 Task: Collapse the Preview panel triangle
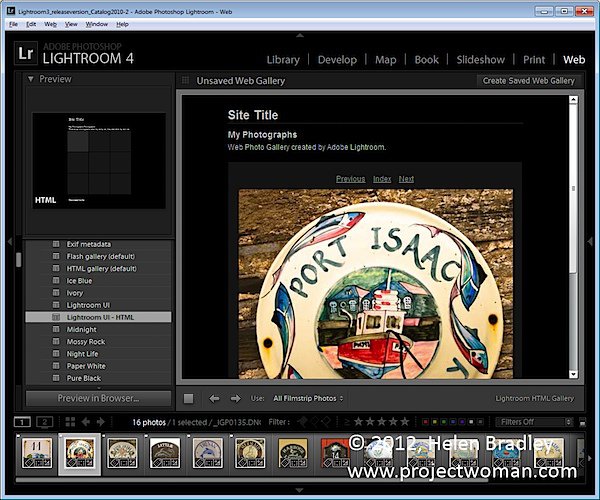31,79
